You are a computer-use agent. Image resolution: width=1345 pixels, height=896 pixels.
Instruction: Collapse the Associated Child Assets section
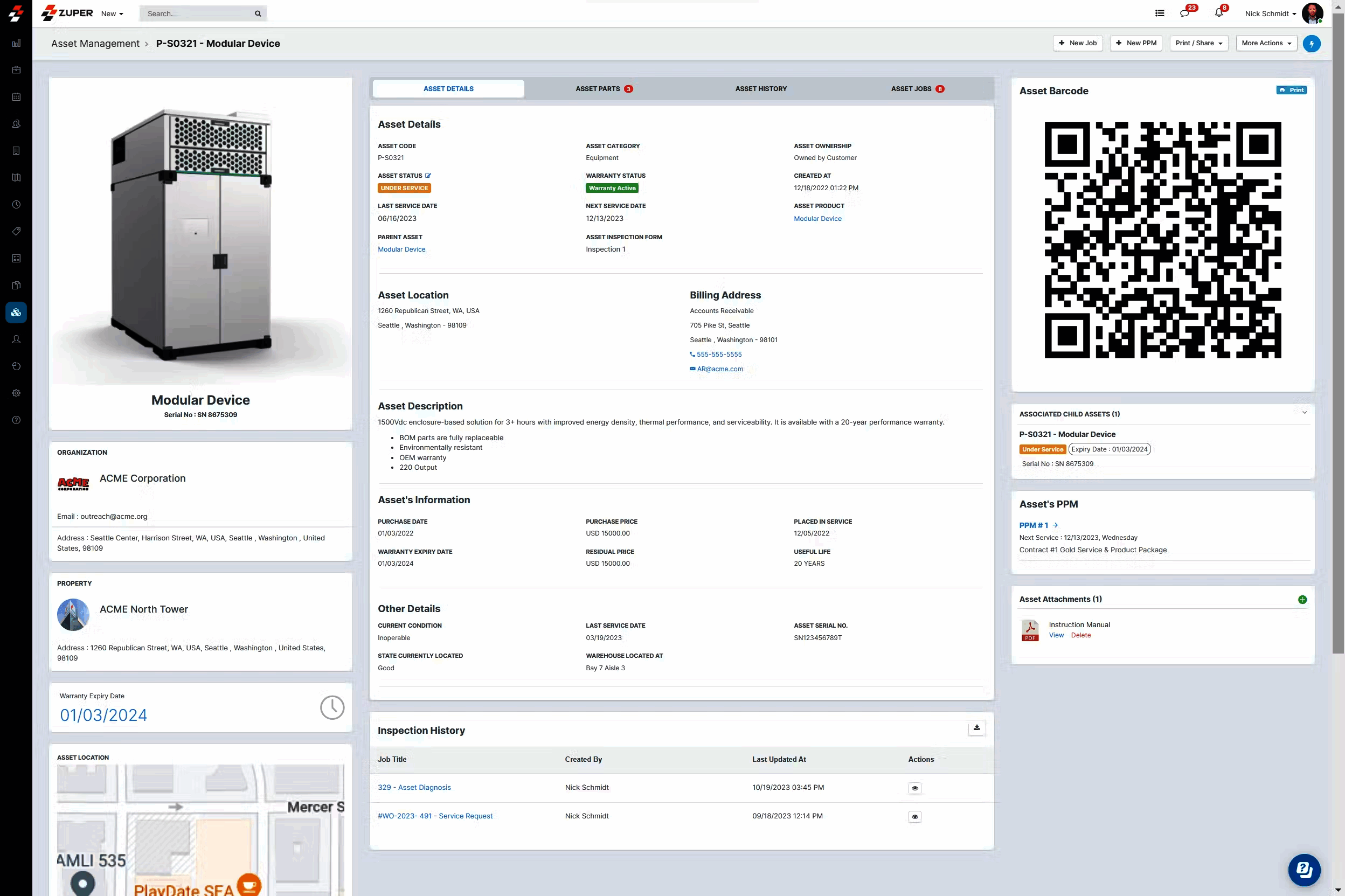[1304, 413]
